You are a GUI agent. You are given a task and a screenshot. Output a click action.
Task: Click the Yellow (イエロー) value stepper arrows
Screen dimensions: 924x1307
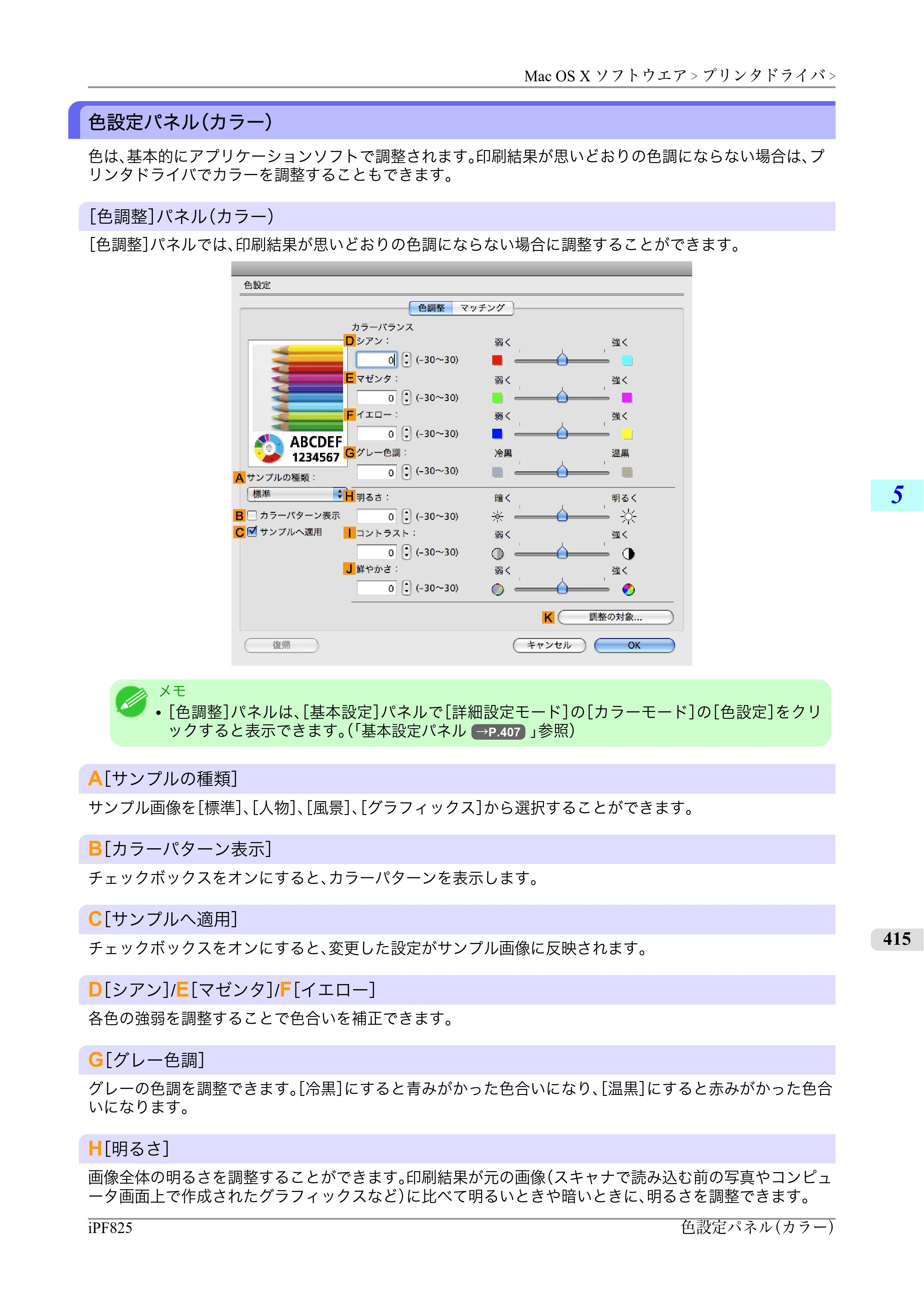(406, 434)
